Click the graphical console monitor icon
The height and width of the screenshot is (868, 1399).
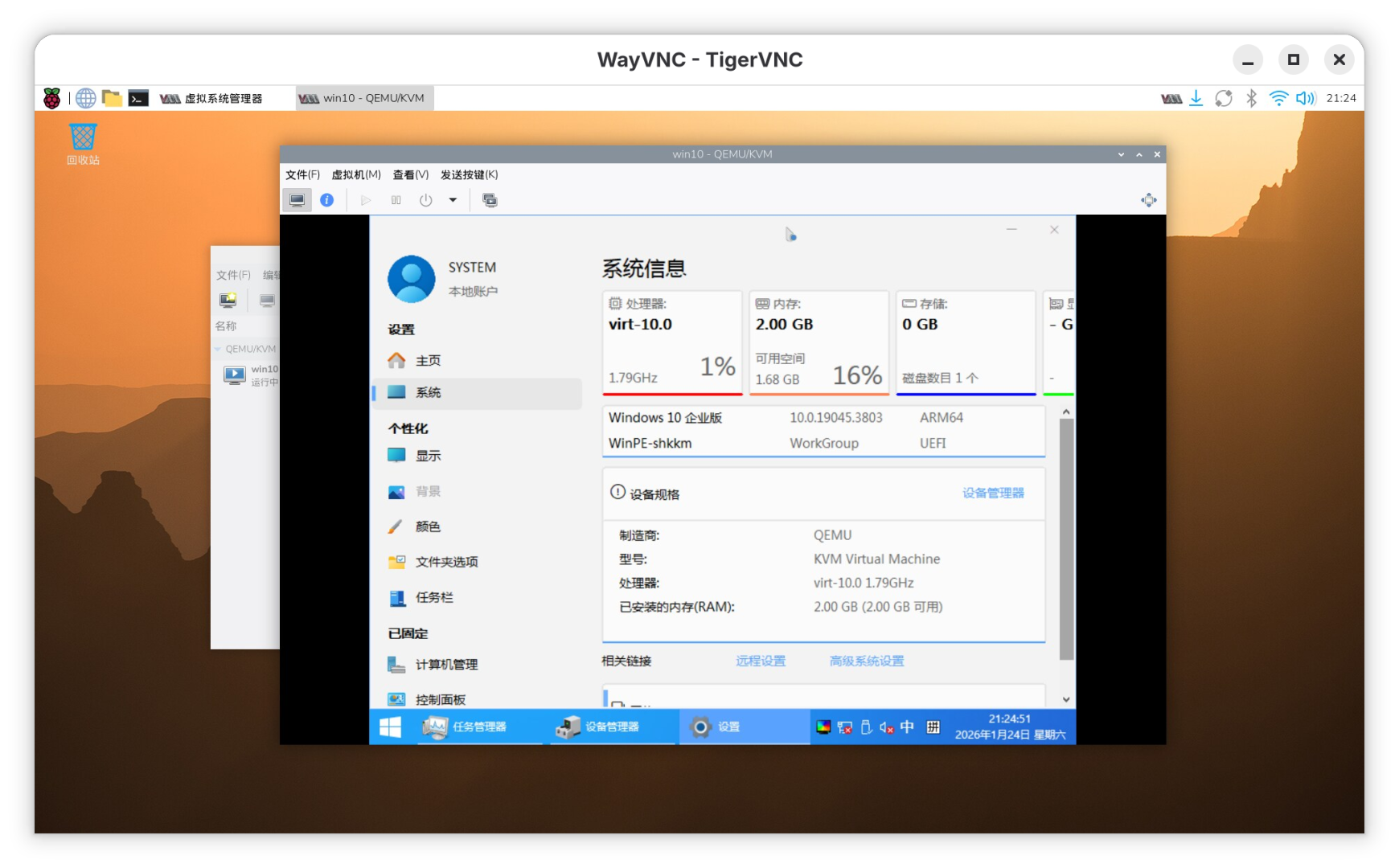tap(297, 200)
